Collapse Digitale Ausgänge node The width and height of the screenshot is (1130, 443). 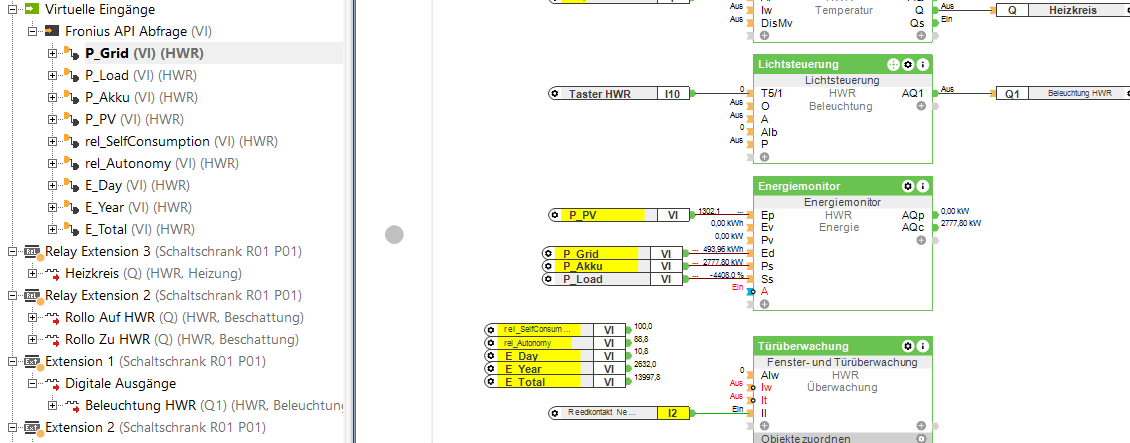(x=32, y=383)
